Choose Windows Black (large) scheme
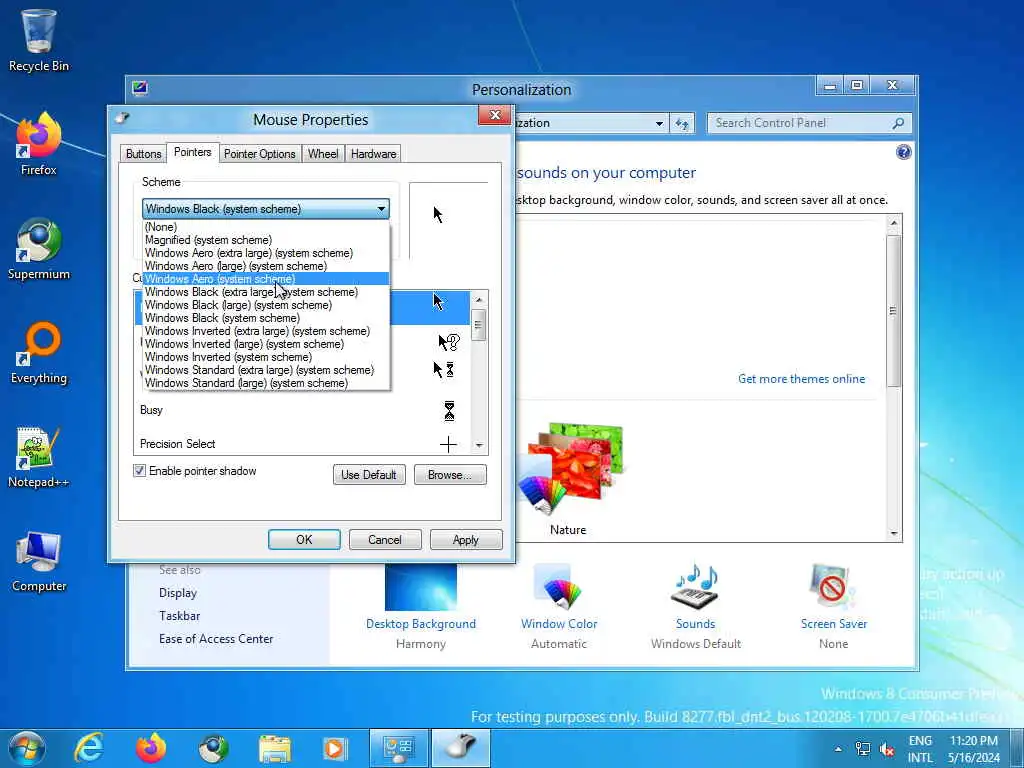Image resolution: width=1024 pixels, height=768 pixels. click(266, 305)
